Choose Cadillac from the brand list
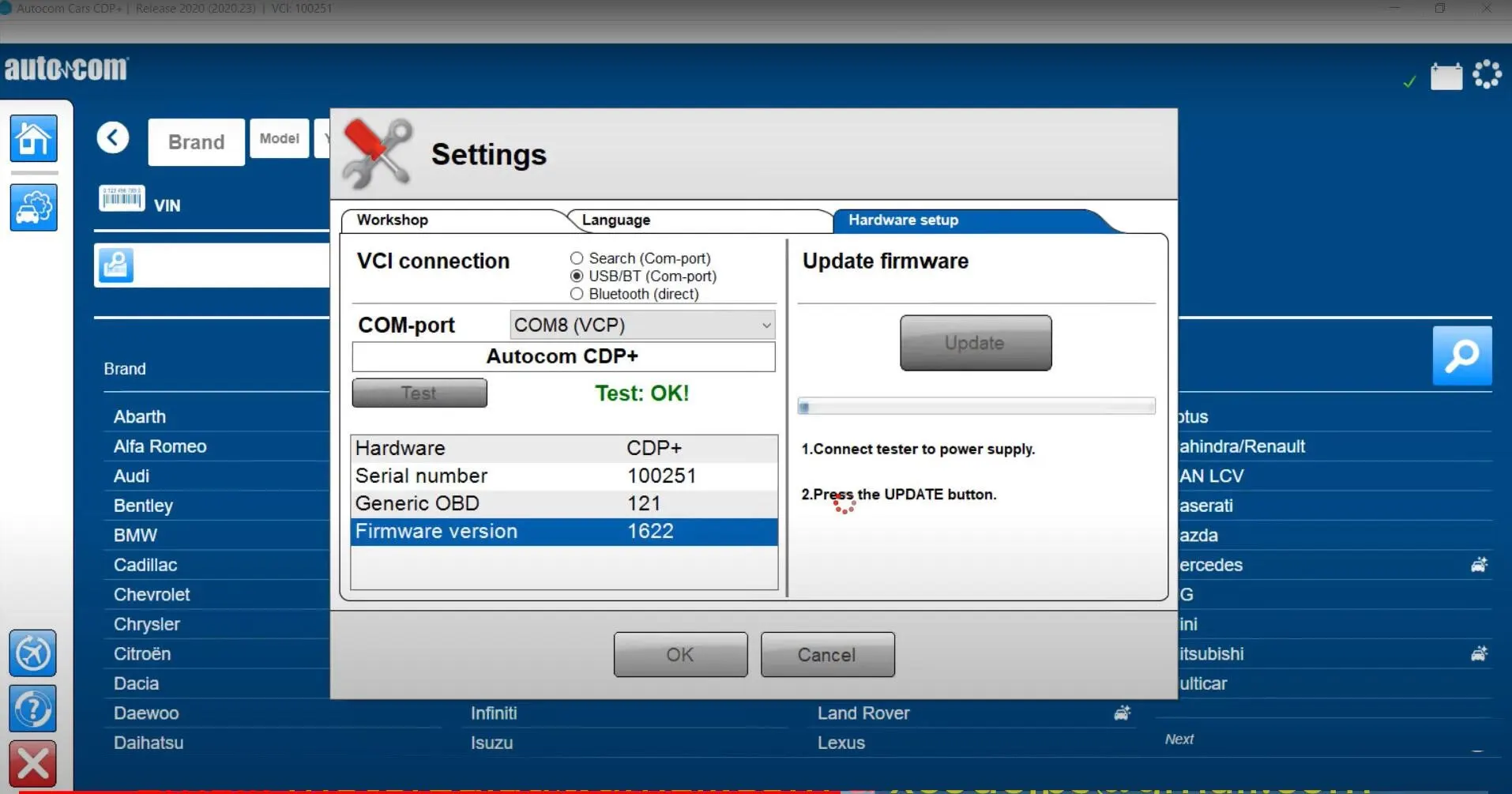 point(145,565)
